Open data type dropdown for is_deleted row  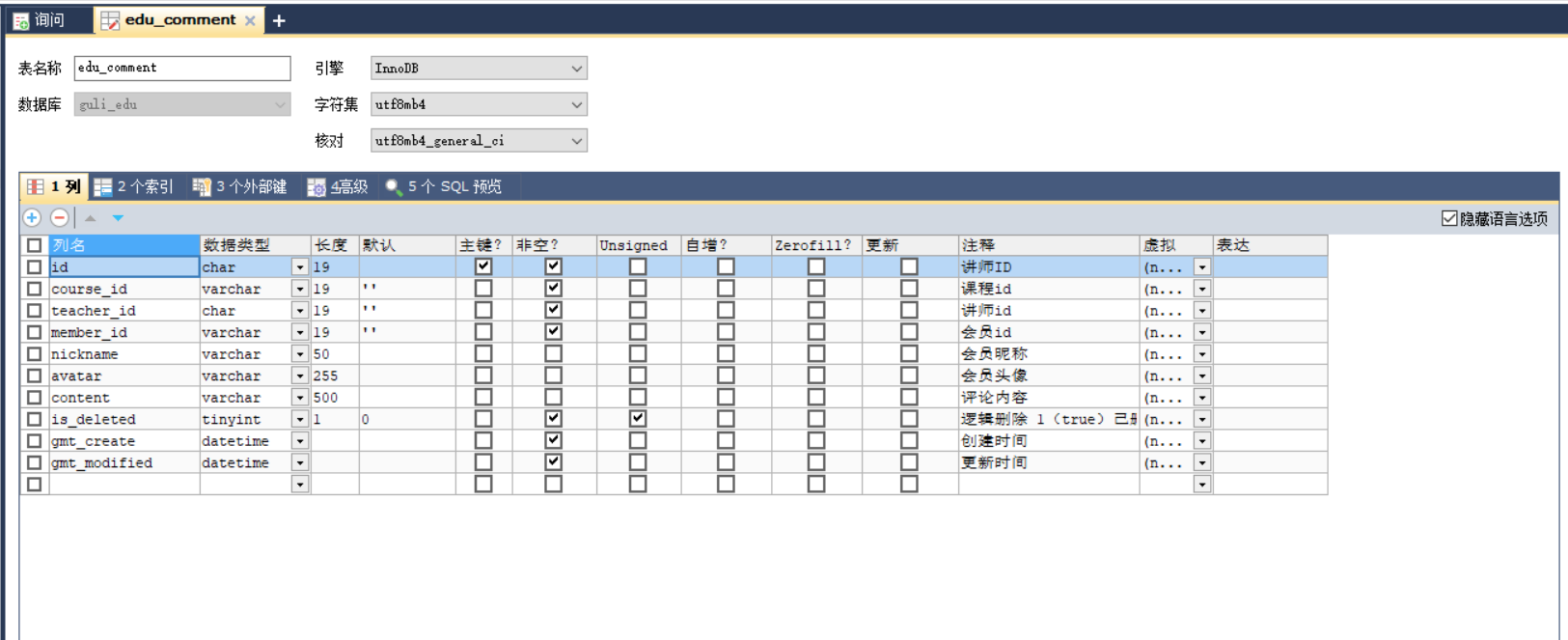coord(300,419)
